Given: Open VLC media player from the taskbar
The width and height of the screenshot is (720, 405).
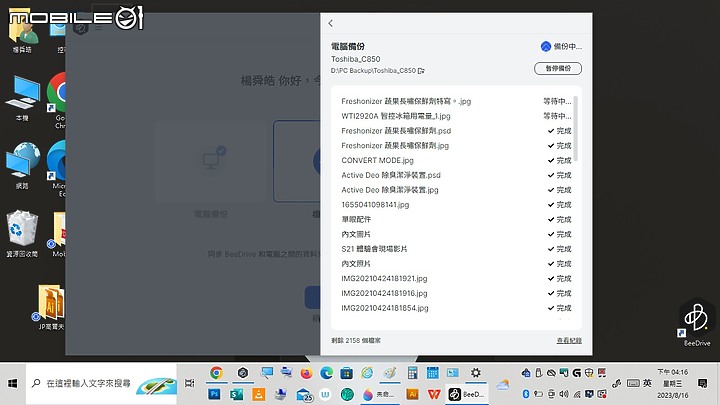Looking at the screenshot, I should [259, 394].
